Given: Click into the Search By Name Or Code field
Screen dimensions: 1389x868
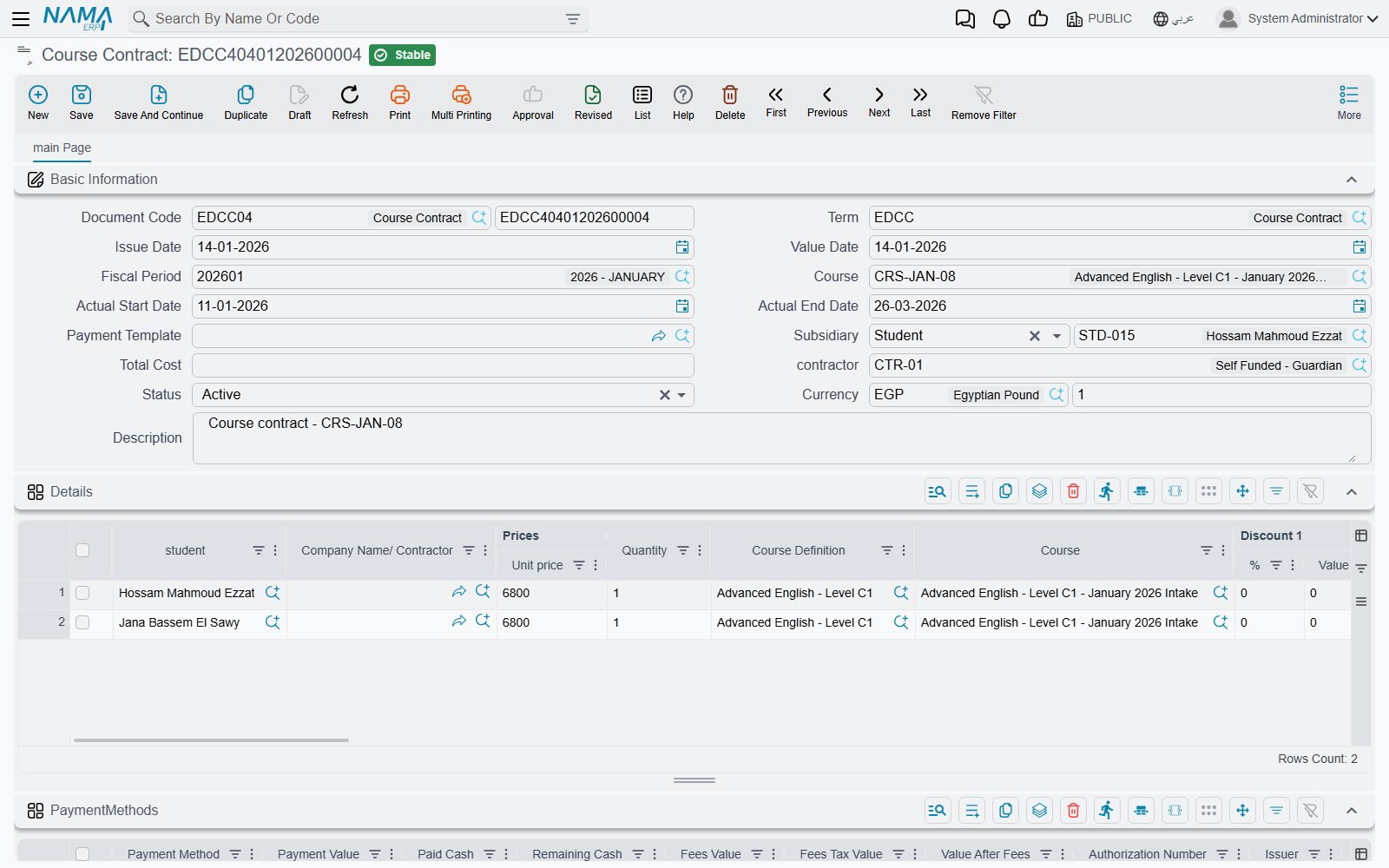Looking at the screenshot, I should tap(356, 19).
